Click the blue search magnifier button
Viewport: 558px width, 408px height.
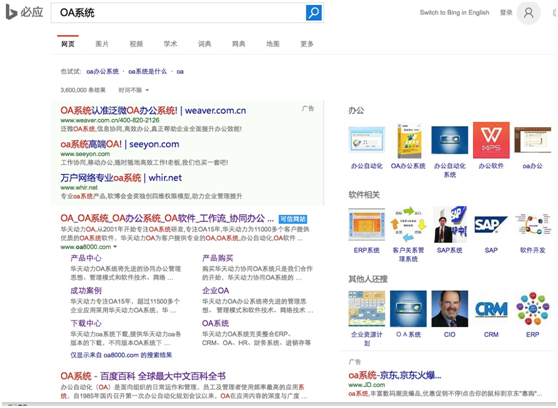(x=314, y=12)
